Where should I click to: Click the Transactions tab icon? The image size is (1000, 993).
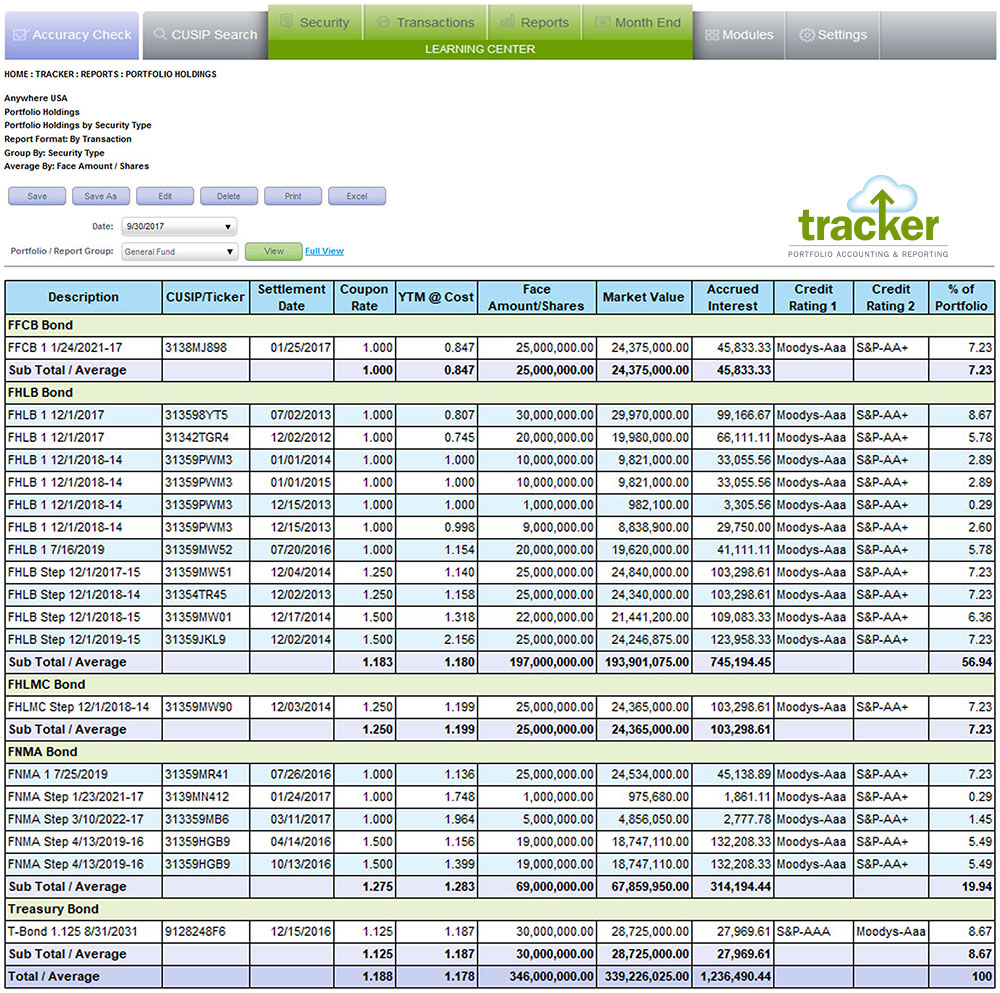[x=382, y=22]
